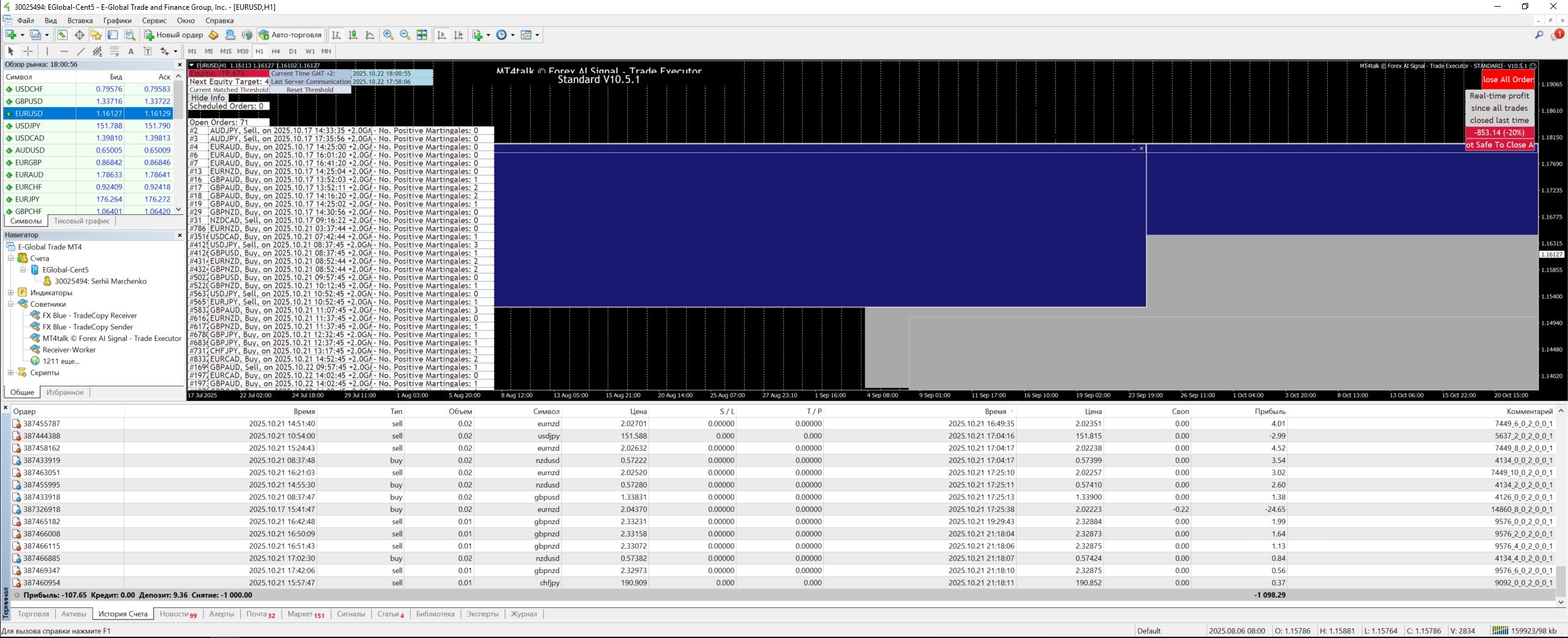The image size is (1568, 638).
Task: Click the Новый ордер button
Action: [173, 35]
